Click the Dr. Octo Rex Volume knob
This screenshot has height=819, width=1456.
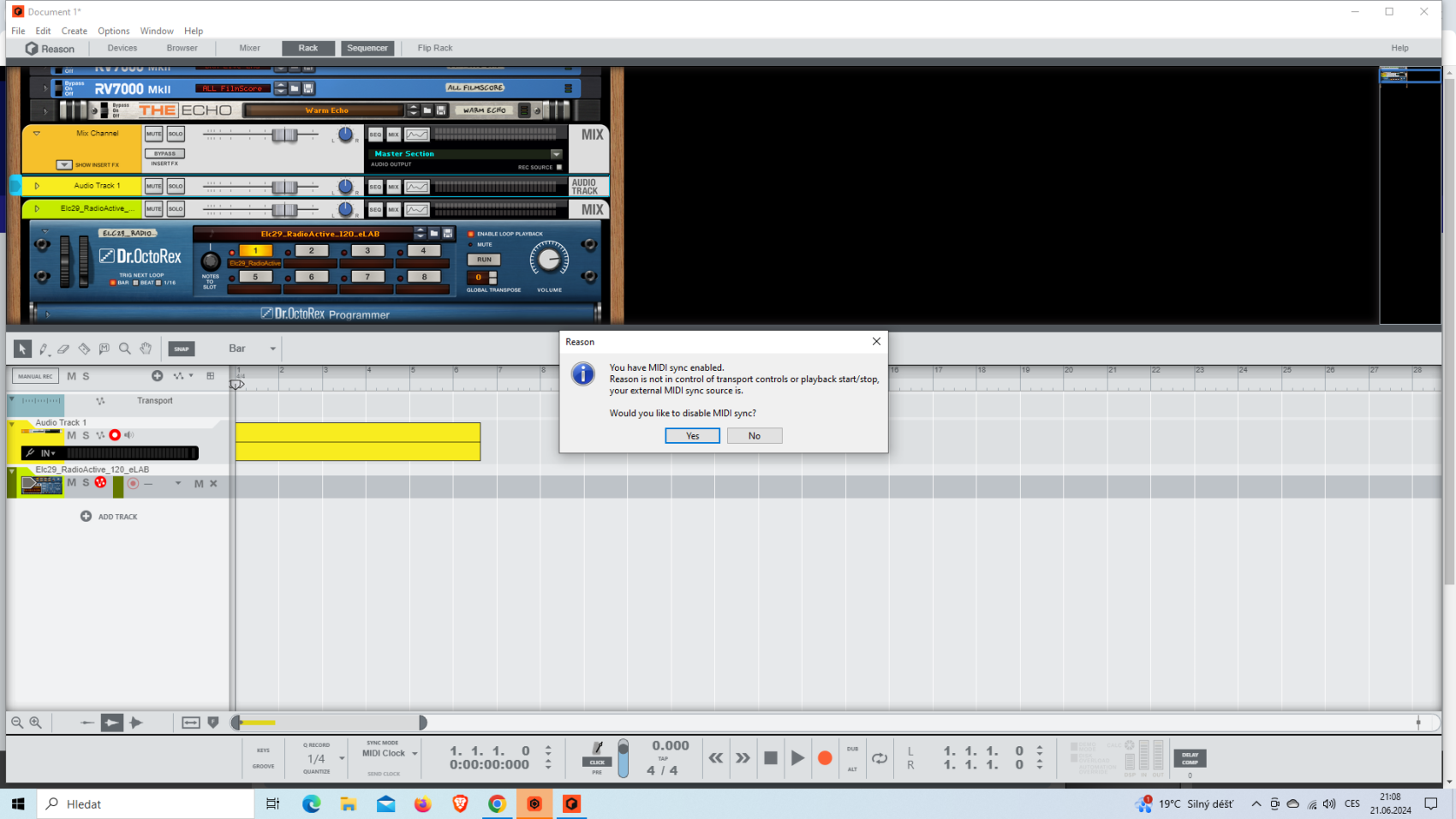tap(549, 260)
